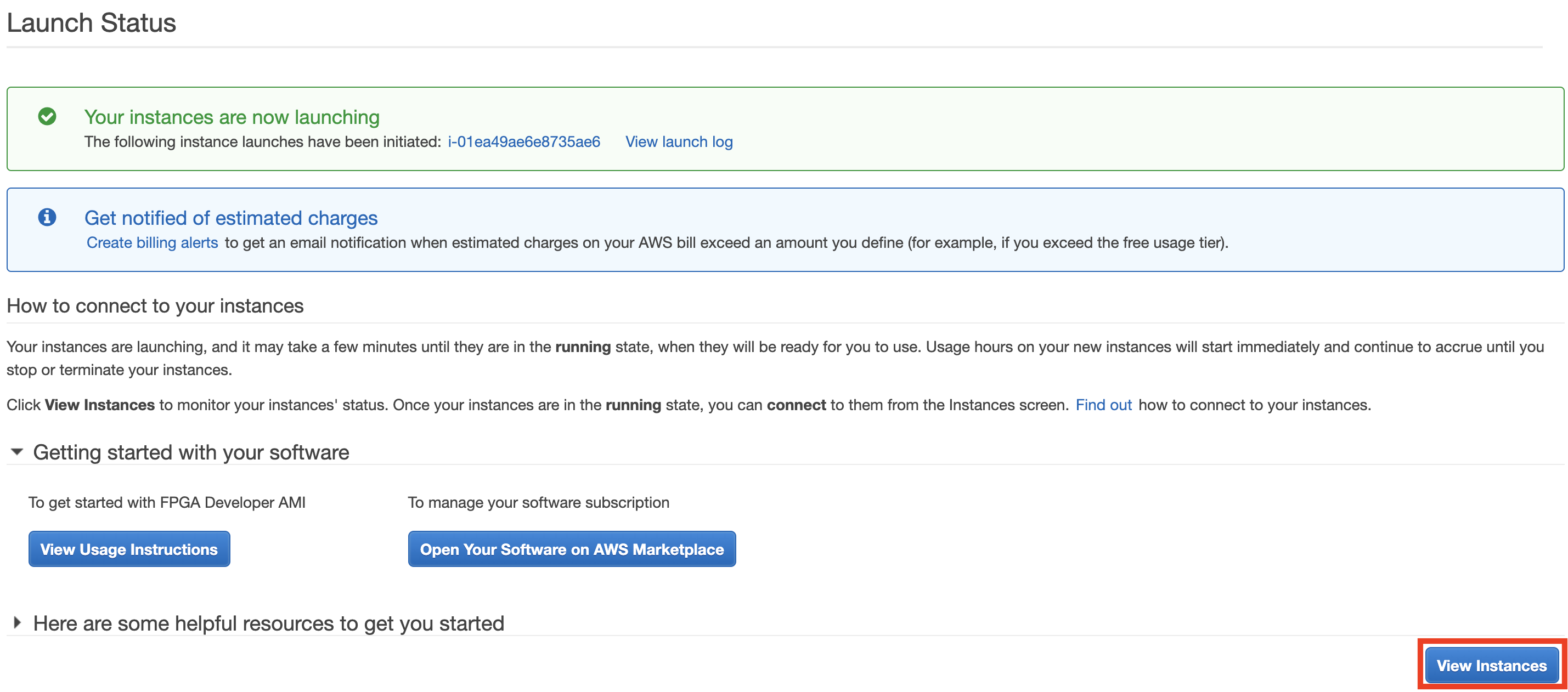Image resolution: width=1568 pixels, height=692 pixels.
Task: Click 'Here are some helpful resources' heading text
Action: point(268,623)
